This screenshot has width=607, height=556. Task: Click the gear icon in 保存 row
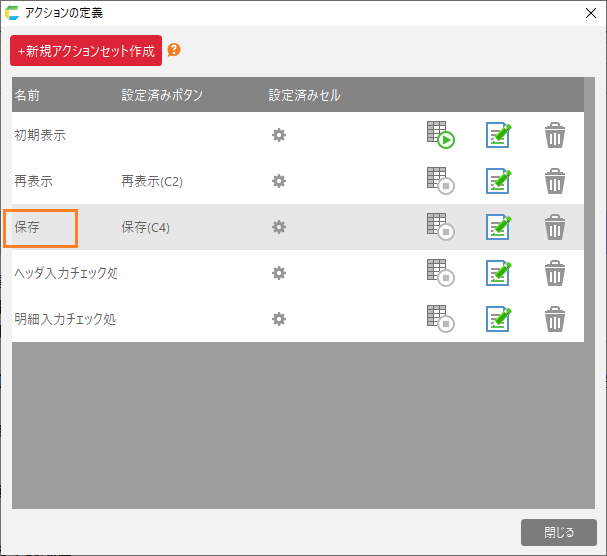coord(279,227)
